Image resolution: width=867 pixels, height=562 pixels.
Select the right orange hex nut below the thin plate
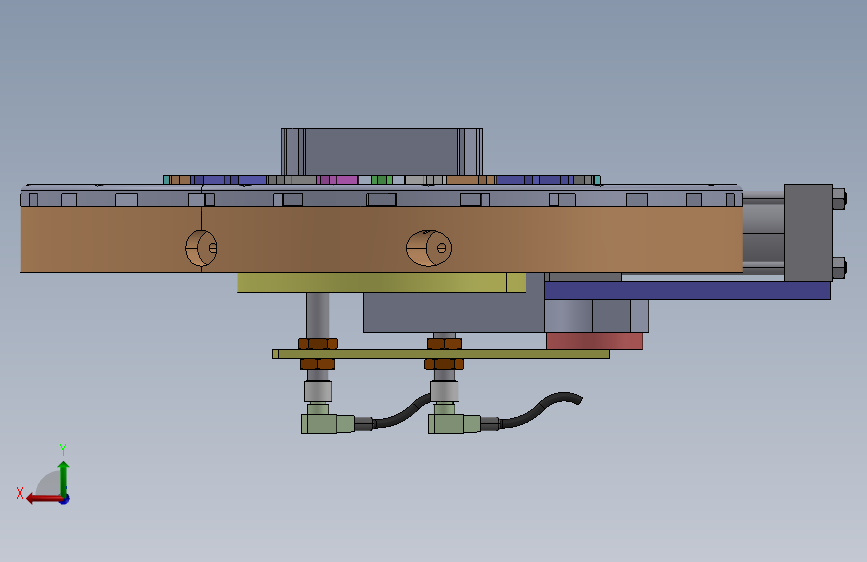(x=444, y=364)
